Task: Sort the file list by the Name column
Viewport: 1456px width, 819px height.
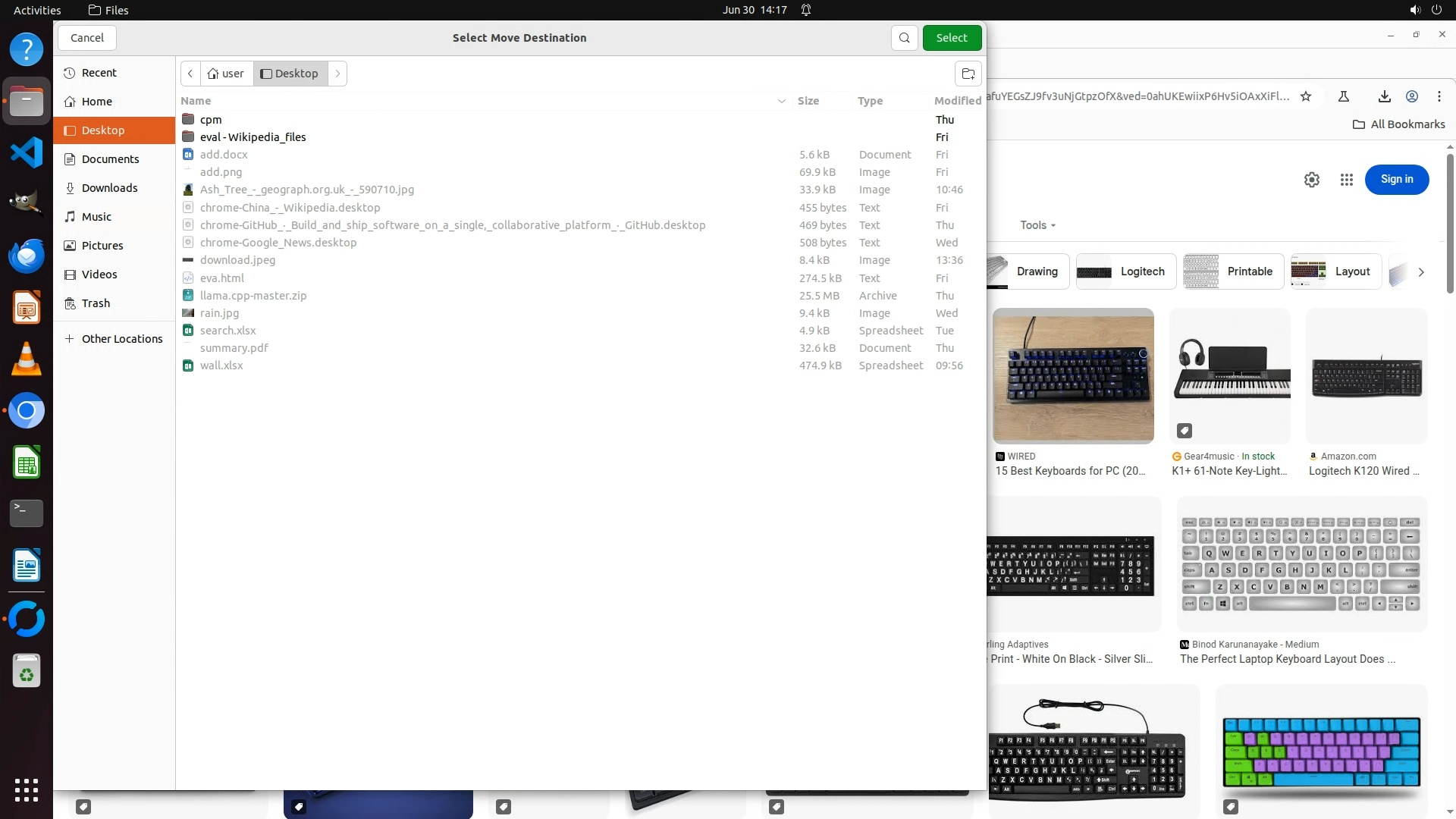Action: (x=196, y=101)
